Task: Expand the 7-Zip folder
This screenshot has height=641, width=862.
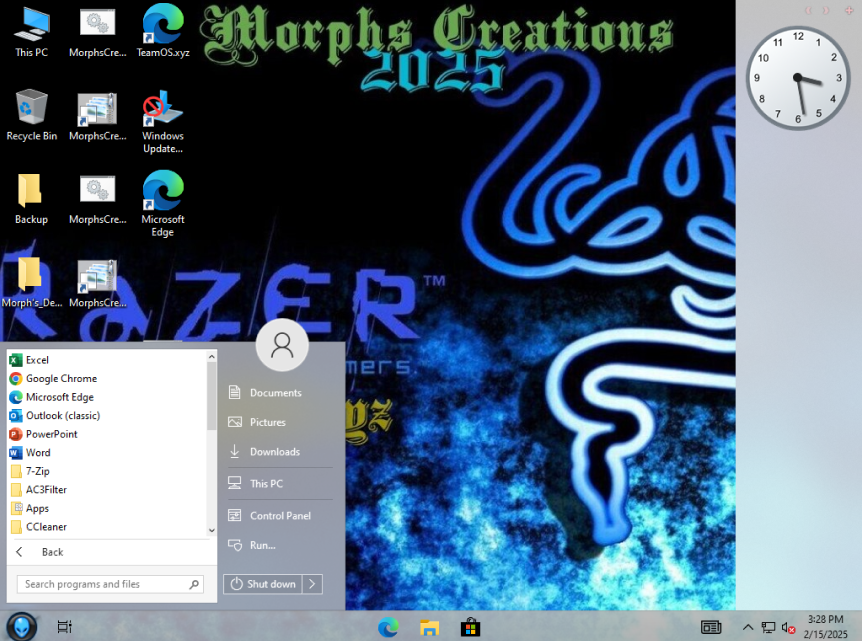Action: [x=107, y=471]
